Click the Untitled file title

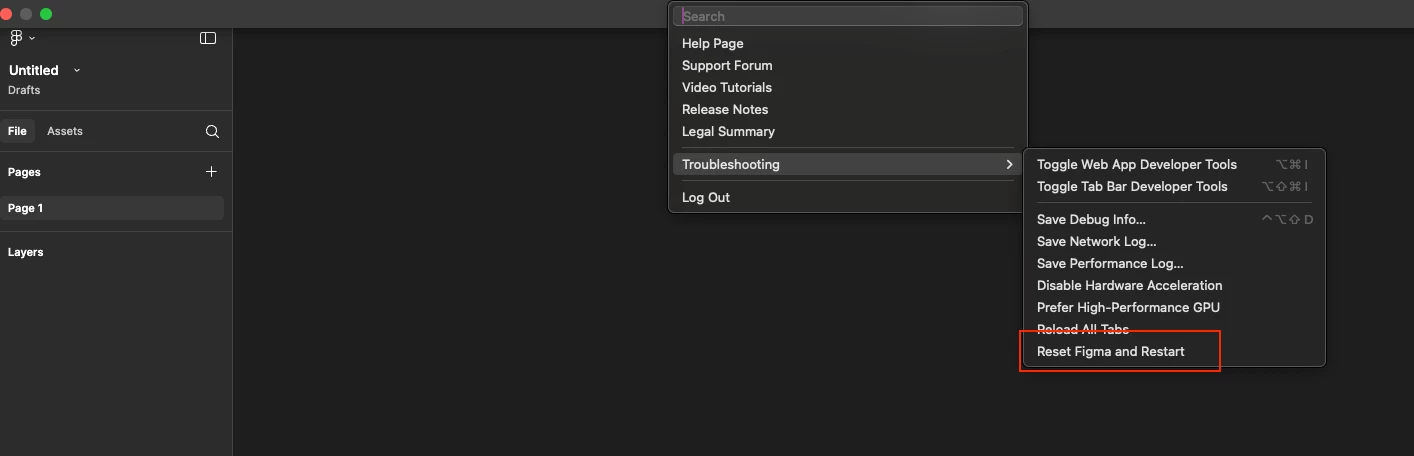[34, 70]
